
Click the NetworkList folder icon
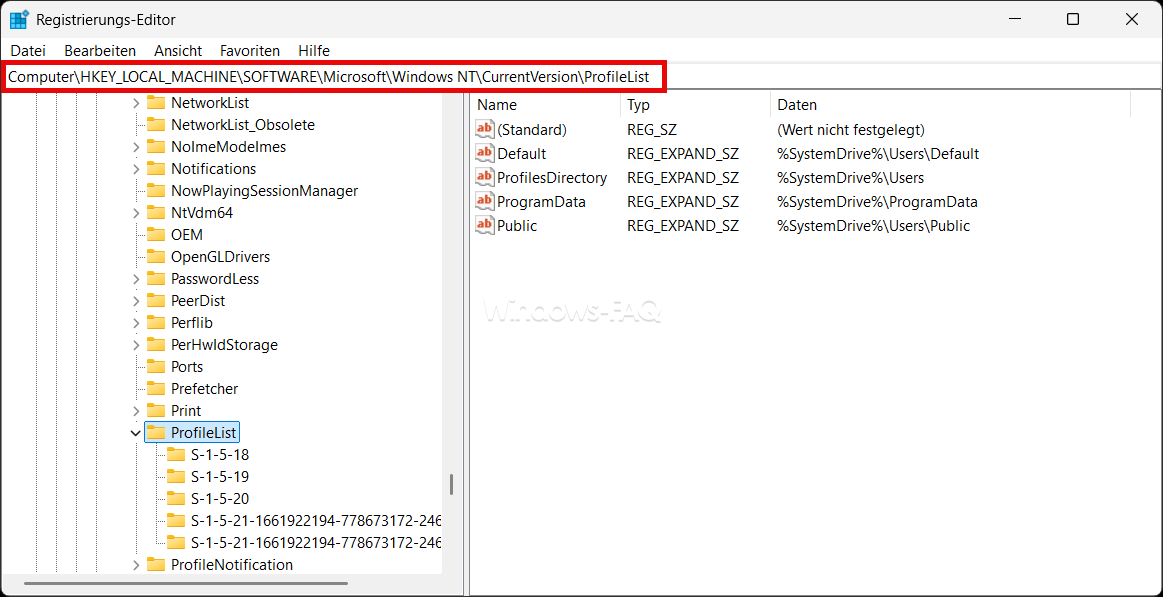click(x=156, y=102)
